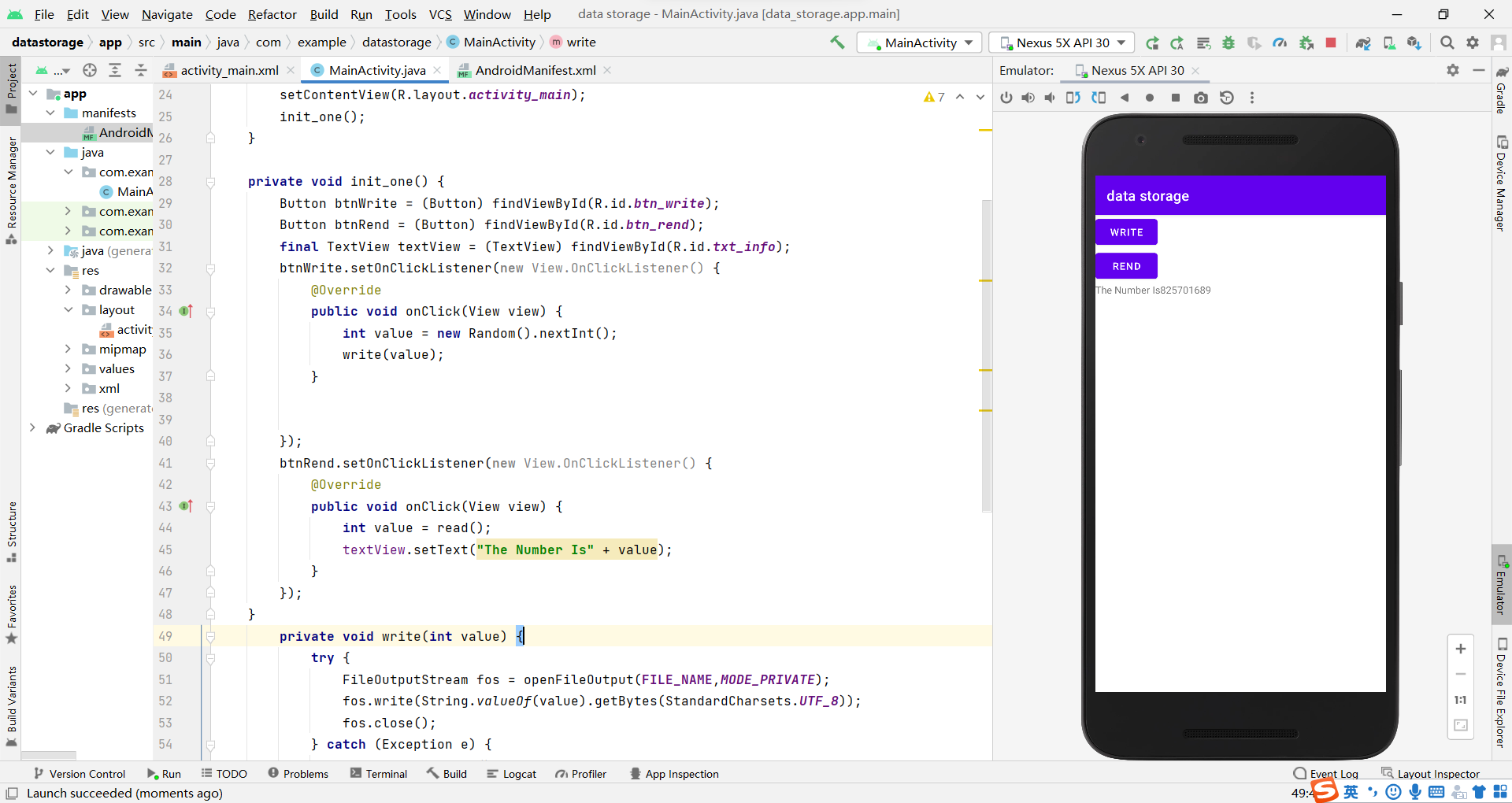Open the SDK Manager from the toolbar

[1414, 43]
